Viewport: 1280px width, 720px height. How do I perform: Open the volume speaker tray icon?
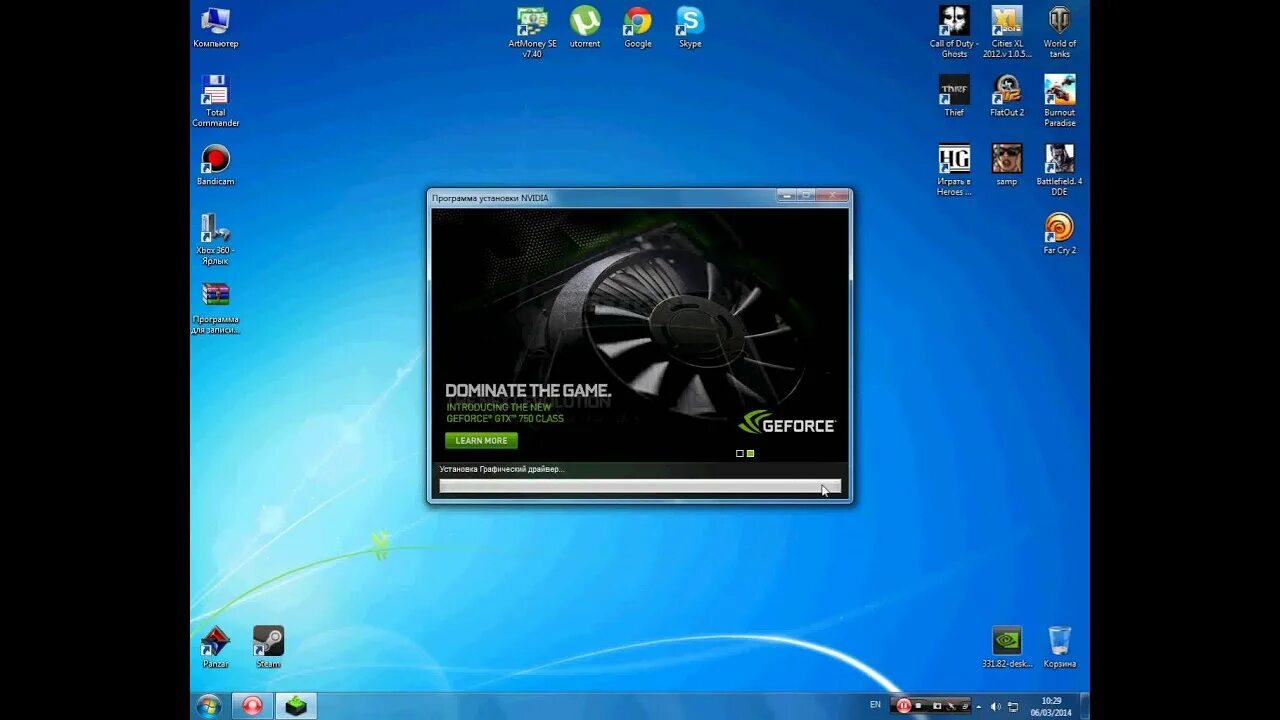pyautogui.click(x=995, y=706)
